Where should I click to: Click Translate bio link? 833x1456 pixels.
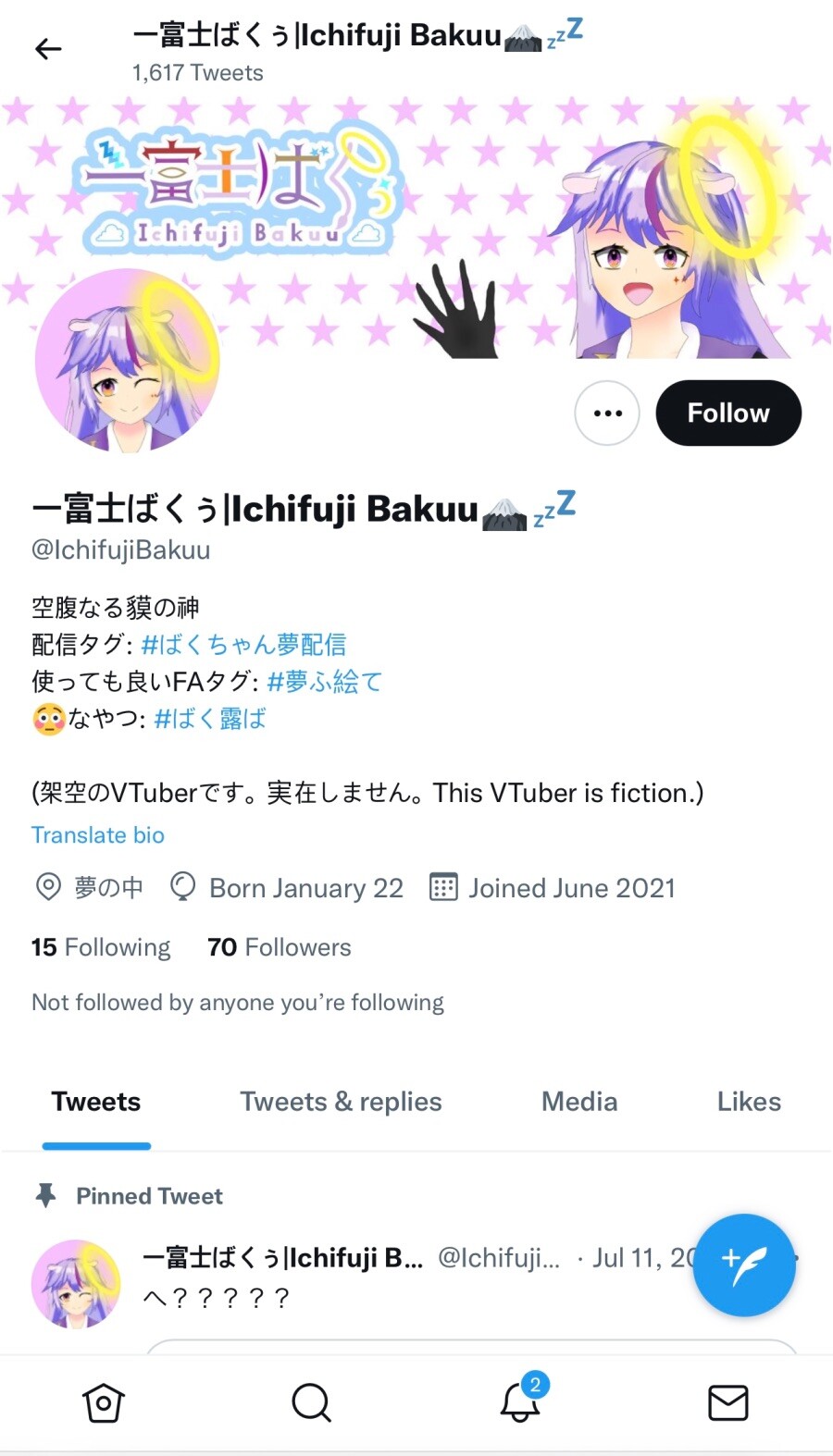point(98,834)
